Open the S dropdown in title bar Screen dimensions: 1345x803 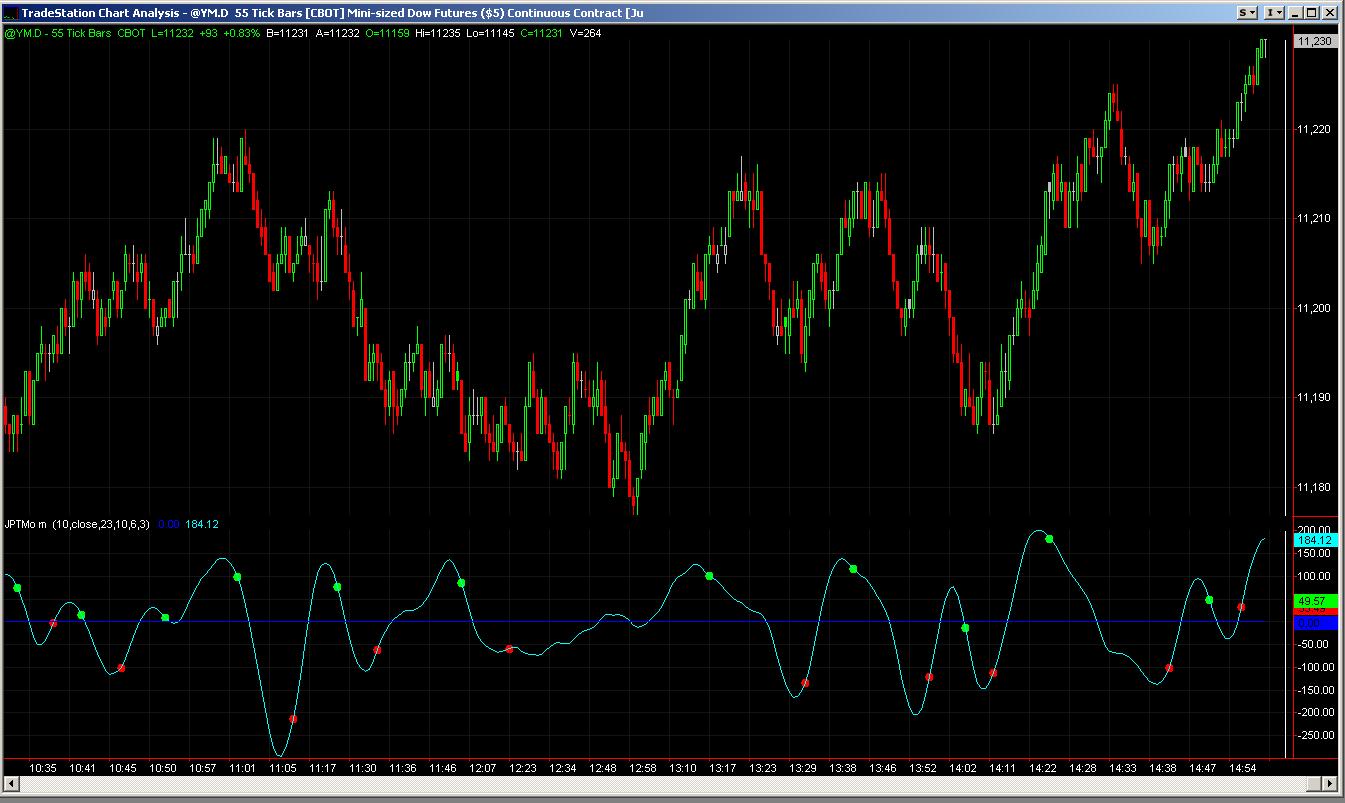[x=1247, y=12]
